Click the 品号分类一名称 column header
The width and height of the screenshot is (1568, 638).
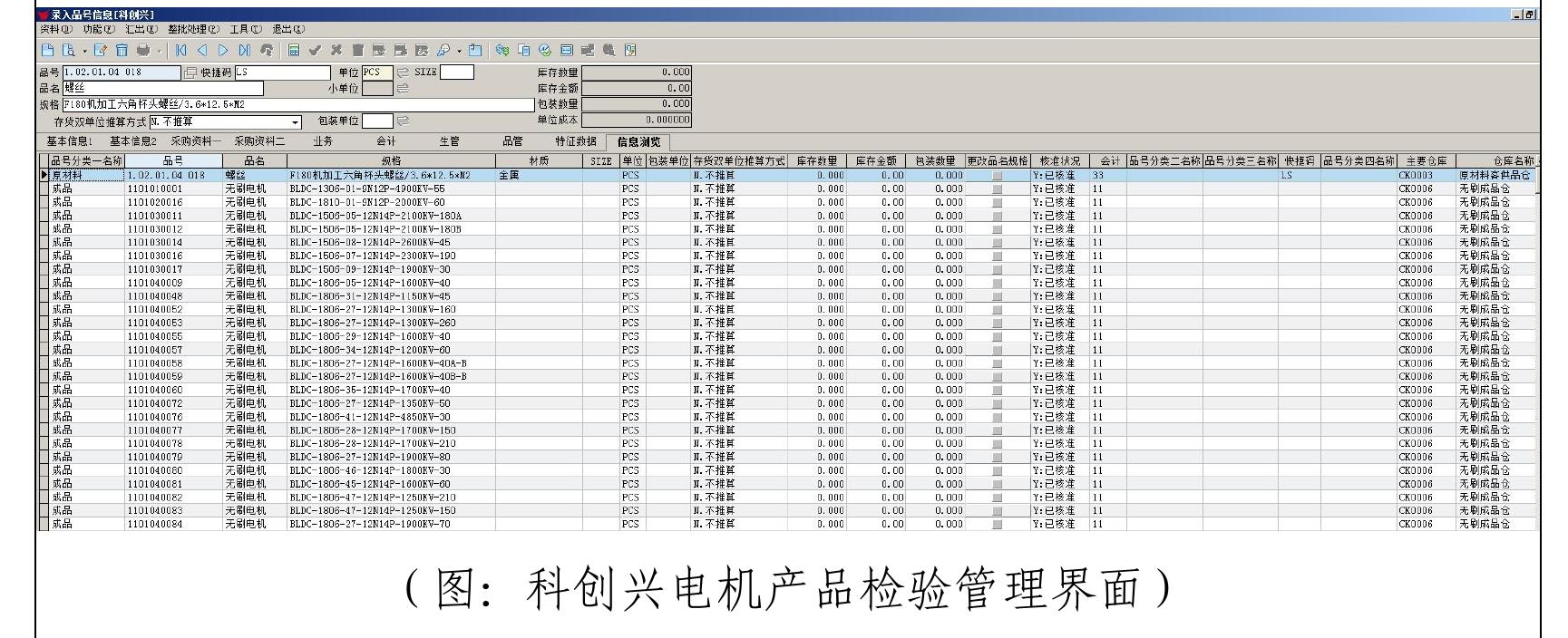tap(86, 161)
